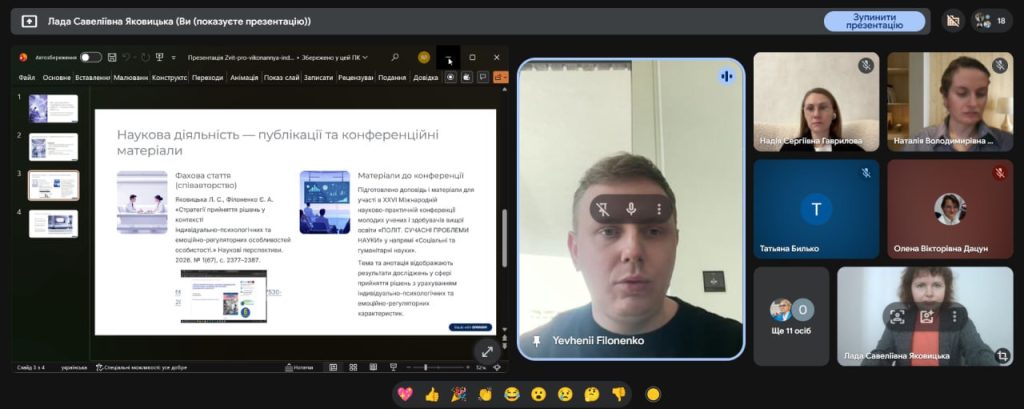
Task: Toggle the AutoSave switch in PowerPoint
Action: pos(90,57)
